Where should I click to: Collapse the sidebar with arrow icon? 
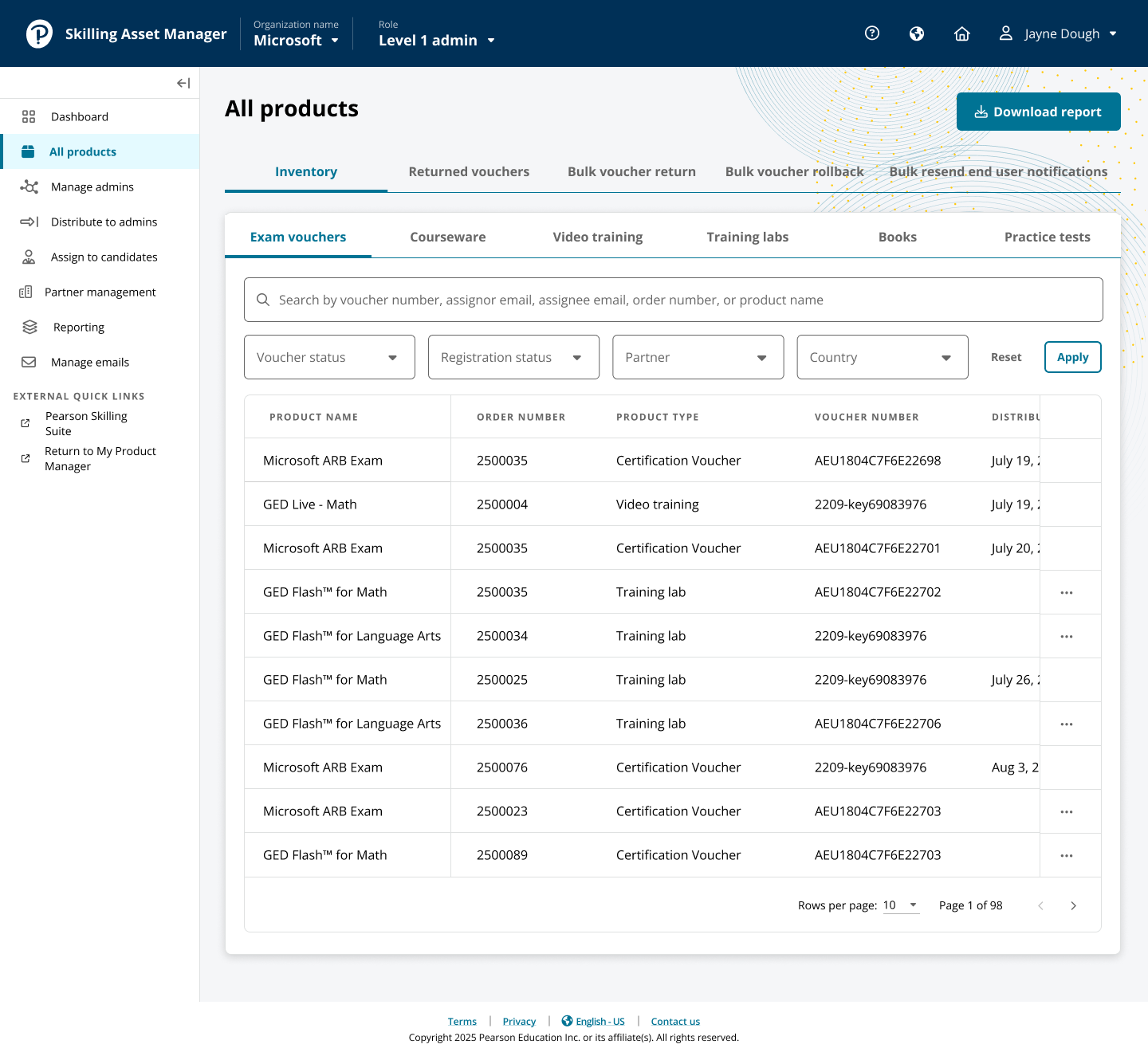183,83
